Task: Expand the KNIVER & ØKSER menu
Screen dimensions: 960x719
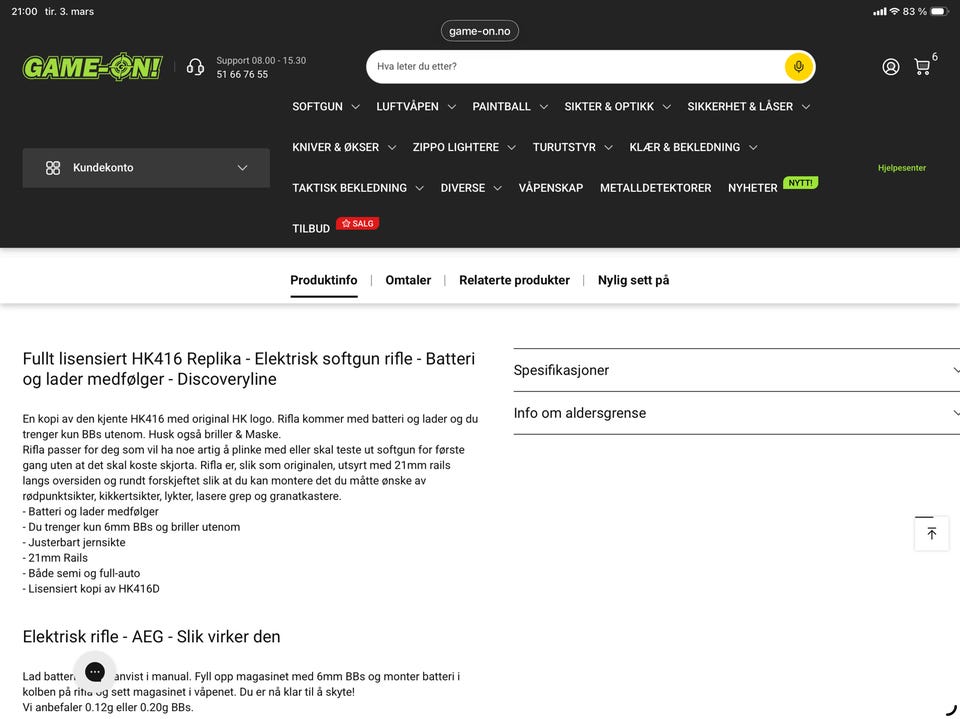Action: [x=343, y=148]
